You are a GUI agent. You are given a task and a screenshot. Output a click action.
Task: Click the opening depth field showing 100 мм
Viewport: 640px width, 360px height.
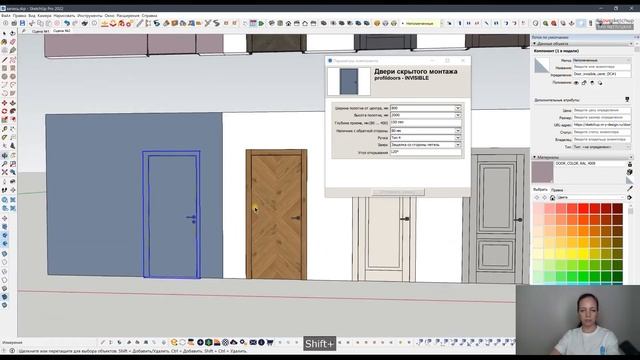point(426,122)
